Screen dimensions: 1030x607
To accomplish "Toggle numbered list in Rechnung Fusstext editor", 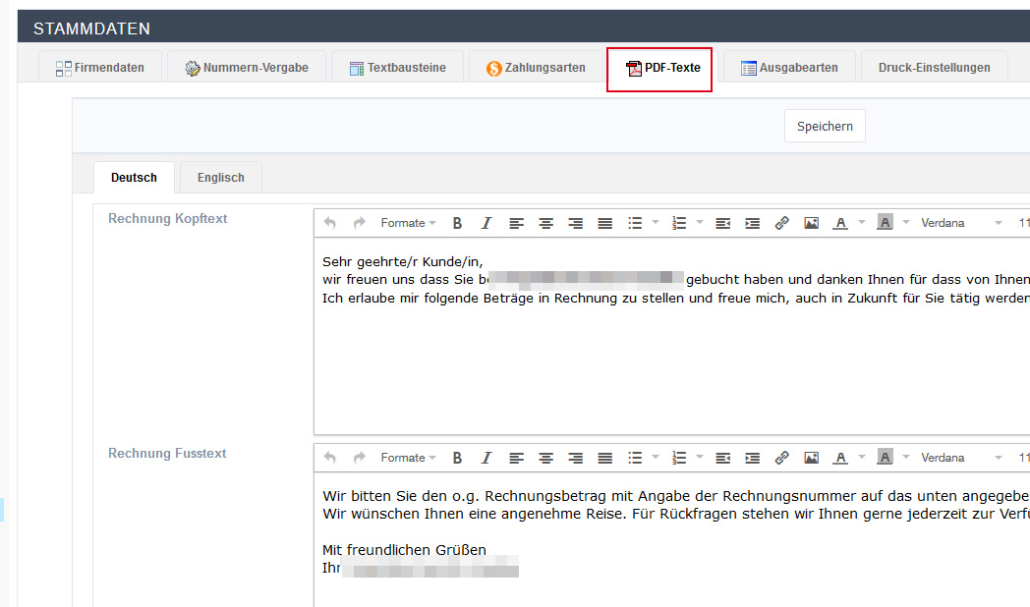I will click(x=679, y=458).
